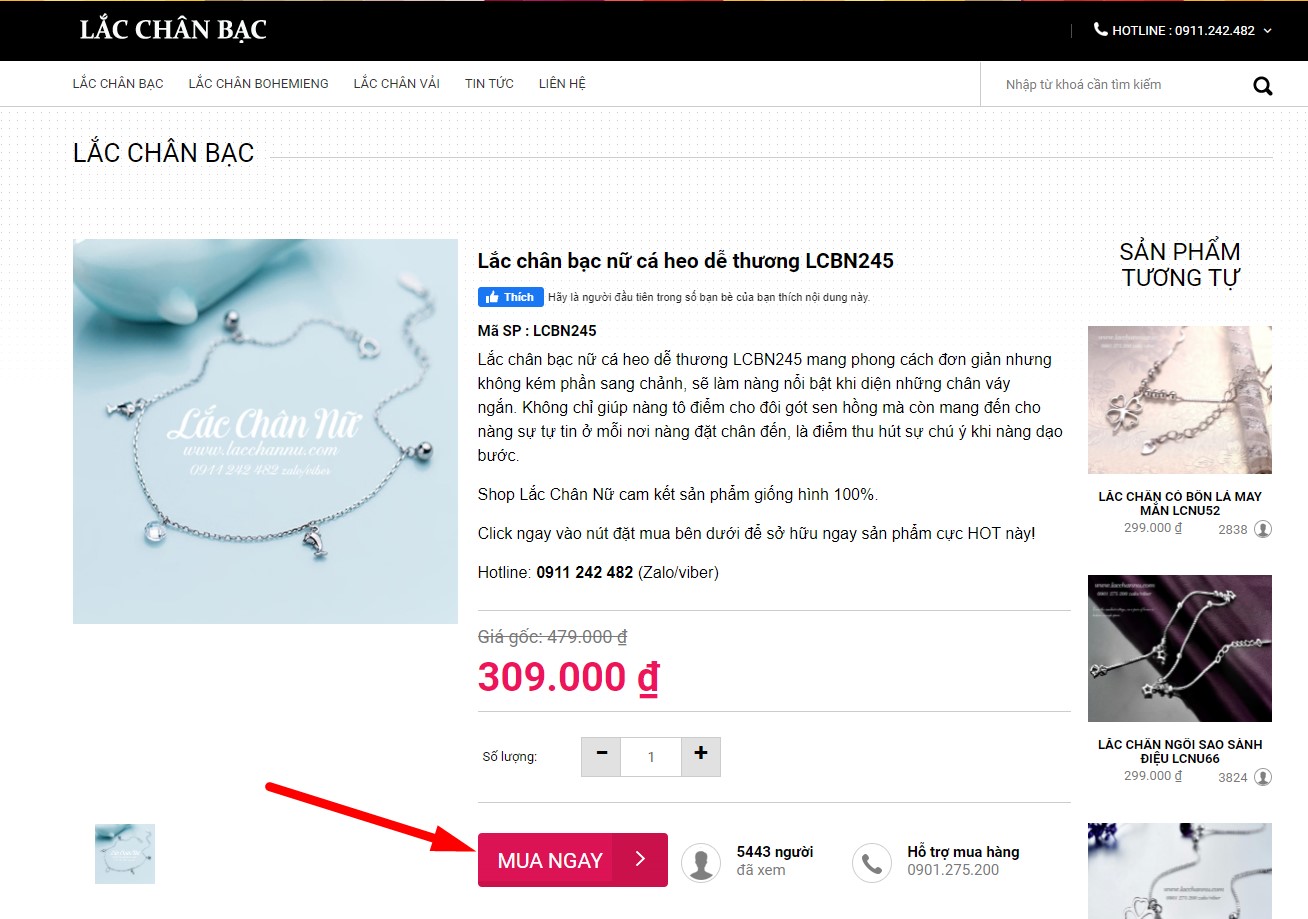This screenshot has height=919, width=1308.
Task: Click the LẮC CHÂN BẠC site logo
Action: coord(173,30)
